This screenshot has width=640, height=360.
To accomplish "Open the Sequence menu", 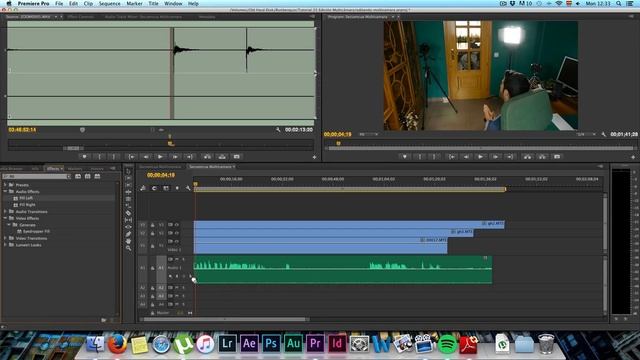I will [x=109, y=3].
